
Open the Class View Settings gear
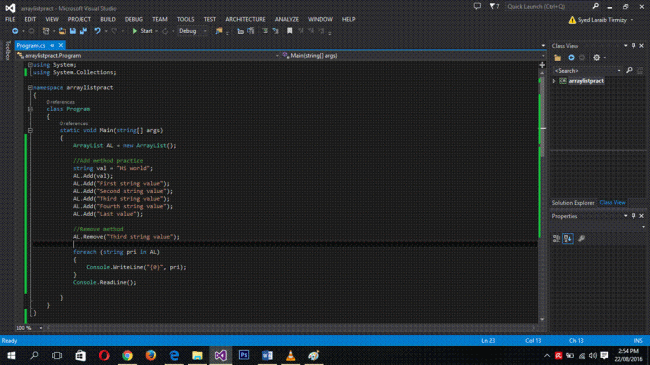click(597, 58)
